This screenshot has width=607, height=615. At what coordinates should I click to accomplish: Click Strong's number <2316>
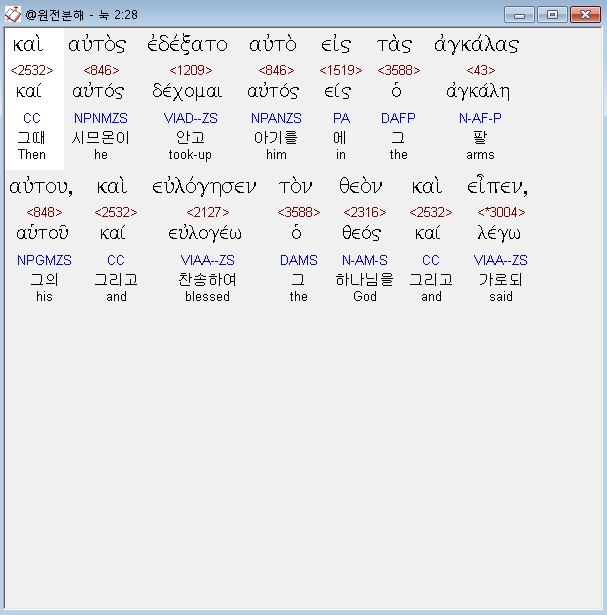click(x=365, y=212)
